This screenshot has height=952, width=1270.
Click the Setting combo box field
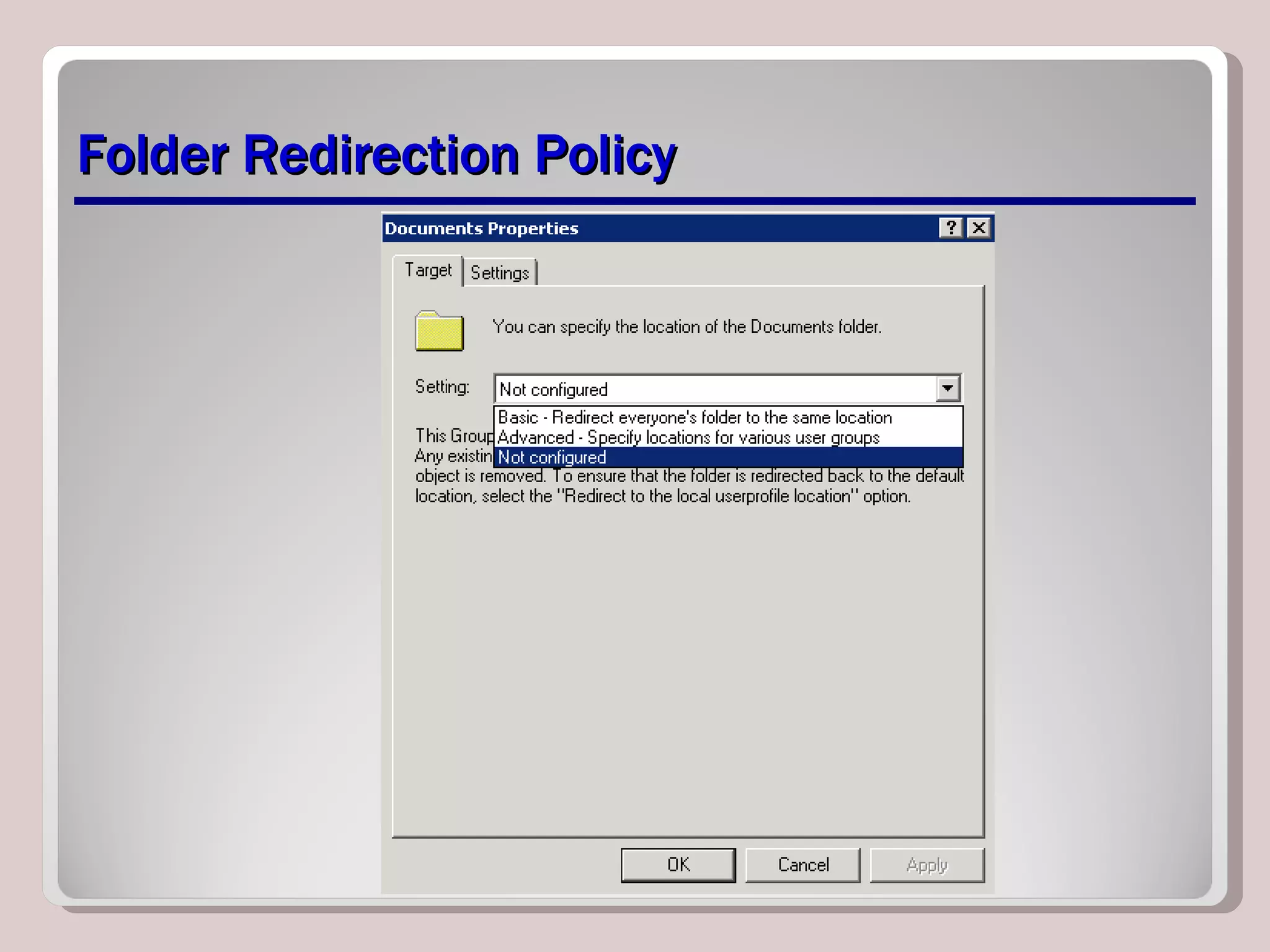pyautogui.click(x=727, y=389)
